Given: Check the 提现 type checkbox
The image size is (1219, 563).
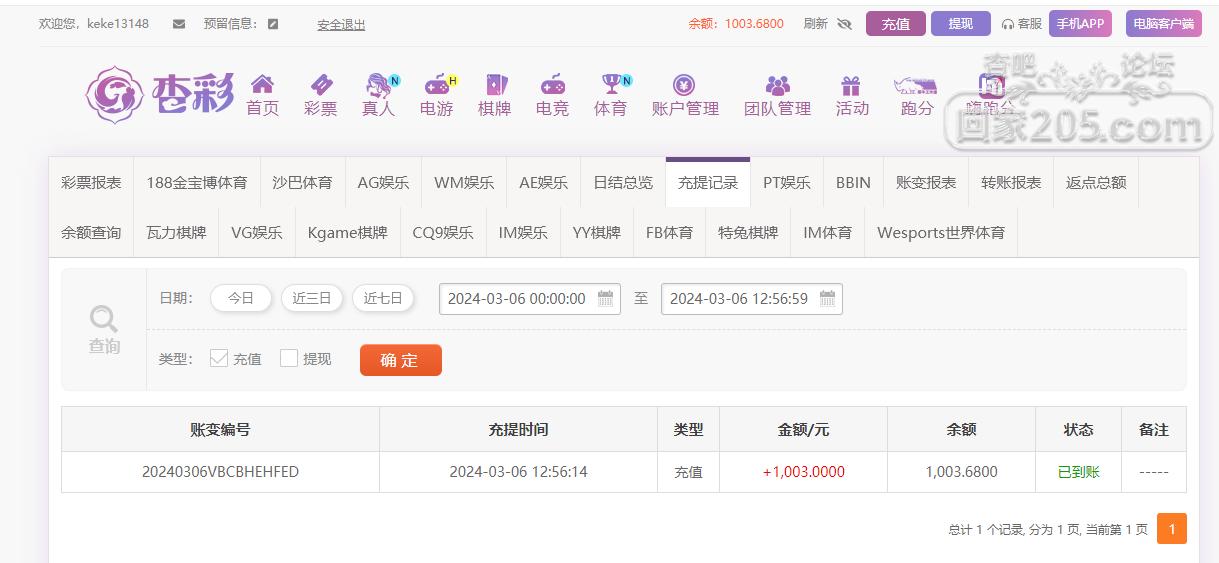Looking at the screenshot, I should pos(289,358).
